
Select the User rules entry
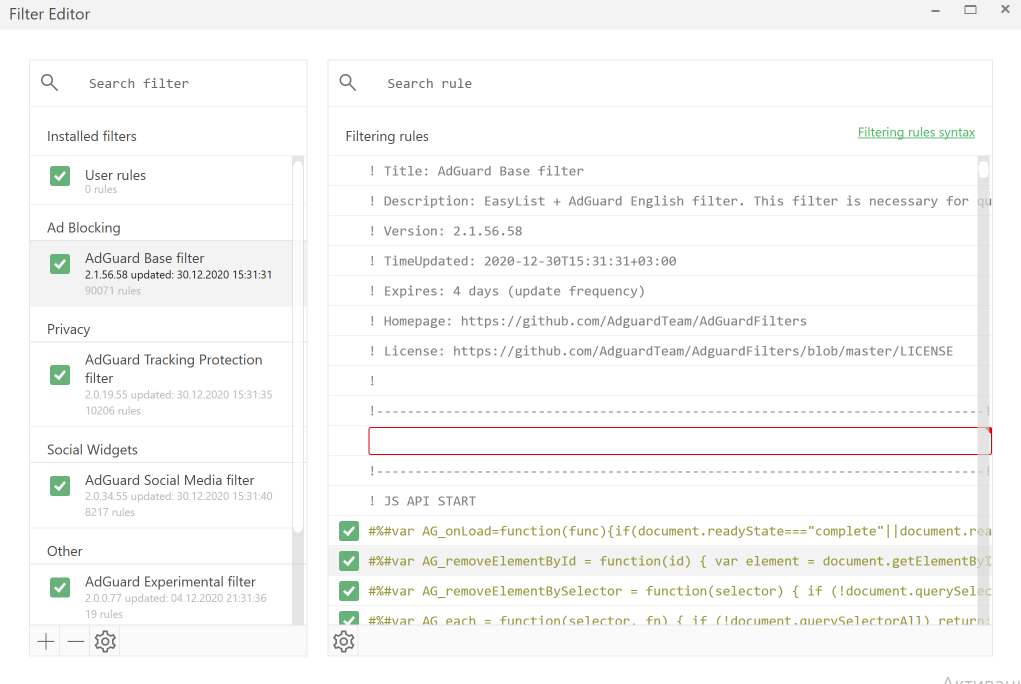(x=161, y=180)
